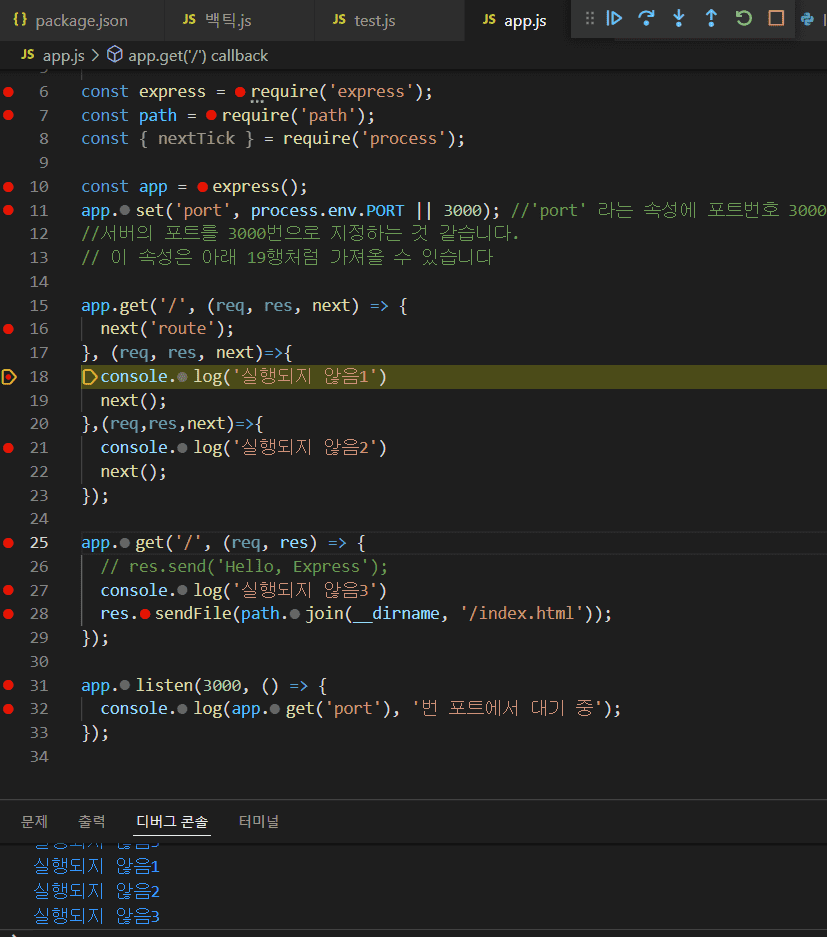Screen dimensions: 827x937
Task: Click console output '실행되지 않음1'
Action: (x=96, y=866)
